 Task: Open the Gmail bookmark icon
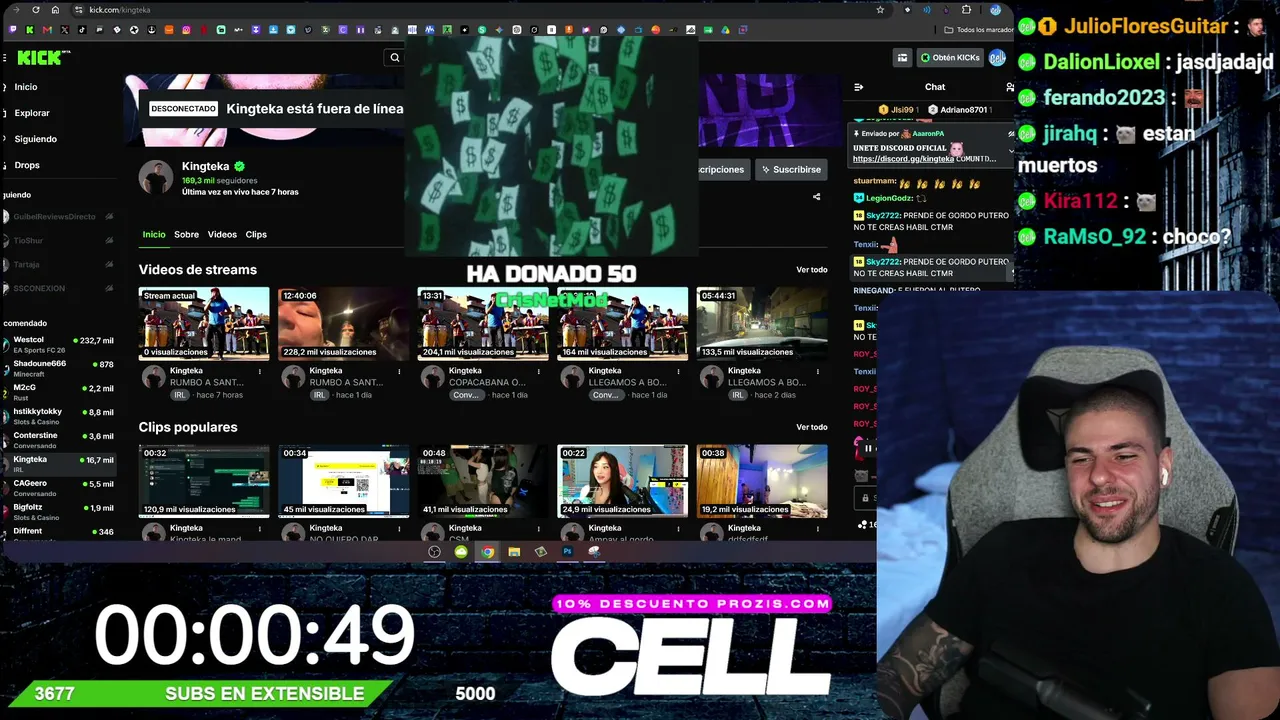[x=47, y=30]
